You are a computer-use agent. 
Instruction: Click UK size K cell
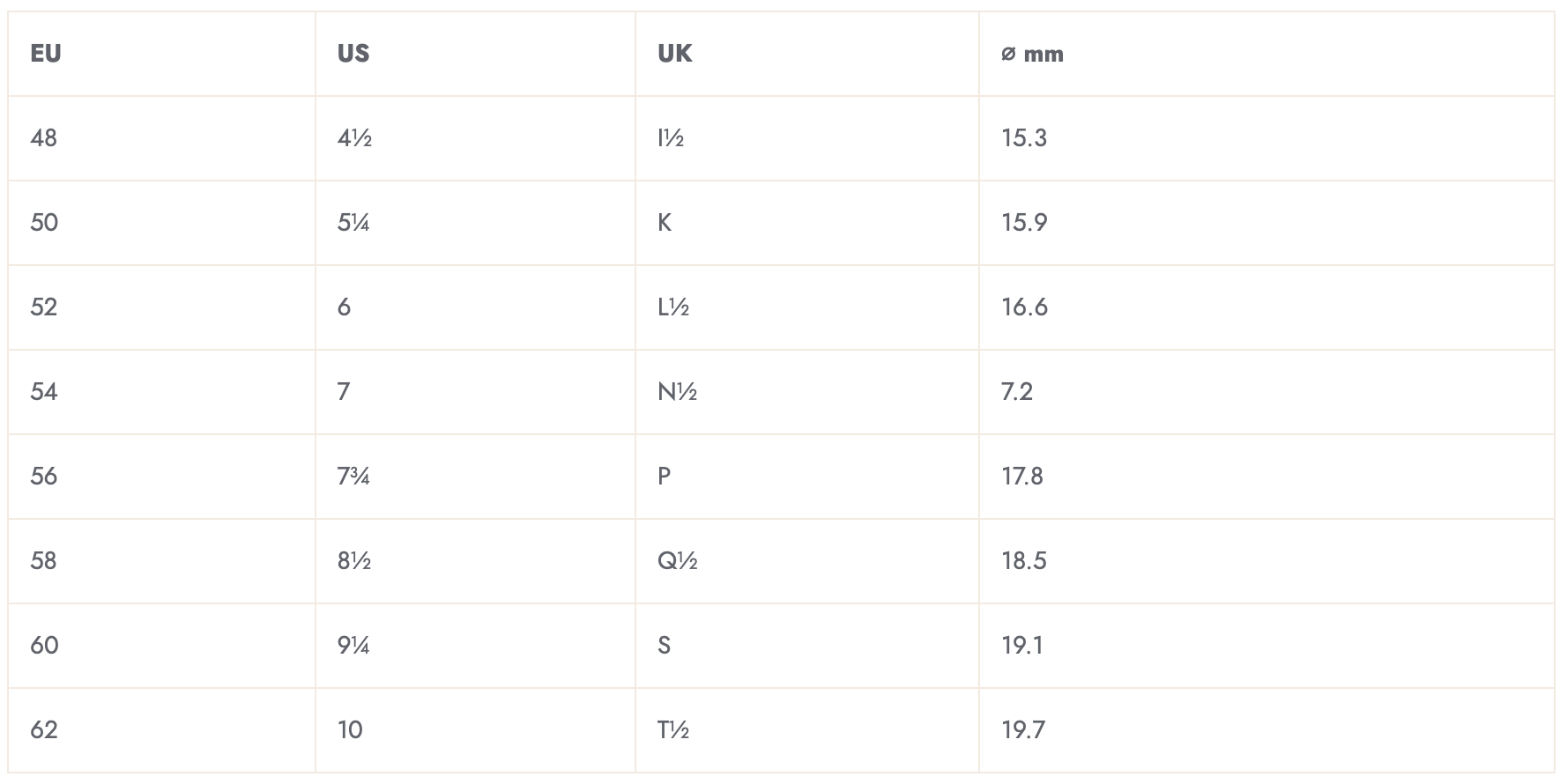(665, 223)
